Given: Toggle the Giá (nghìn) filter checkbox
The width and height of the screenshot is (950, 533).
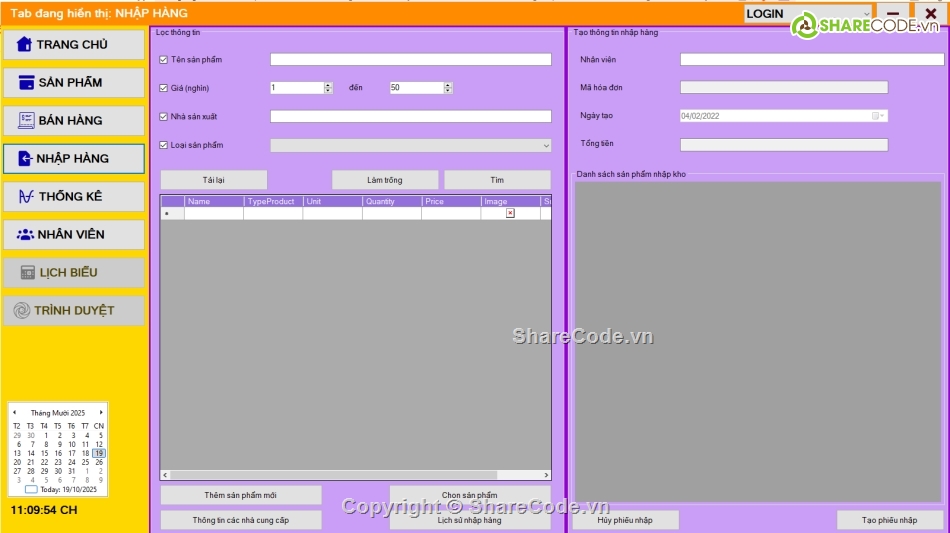Looking at the screenshot, I should click(164, 88).
